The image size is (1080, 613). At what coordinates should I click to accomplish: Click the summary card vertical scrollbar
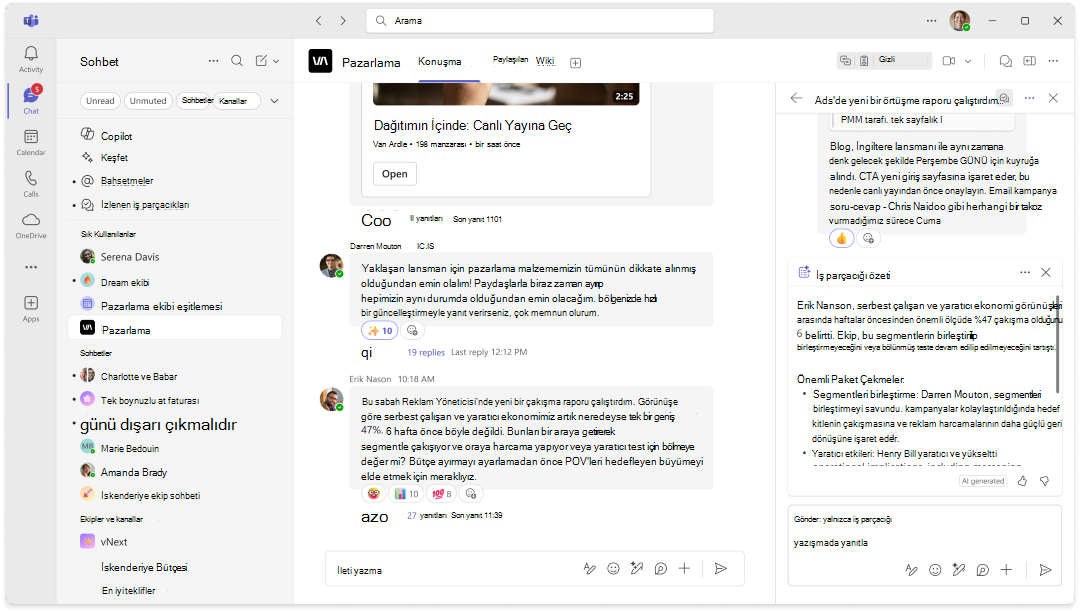click(x=1057, y=344)
